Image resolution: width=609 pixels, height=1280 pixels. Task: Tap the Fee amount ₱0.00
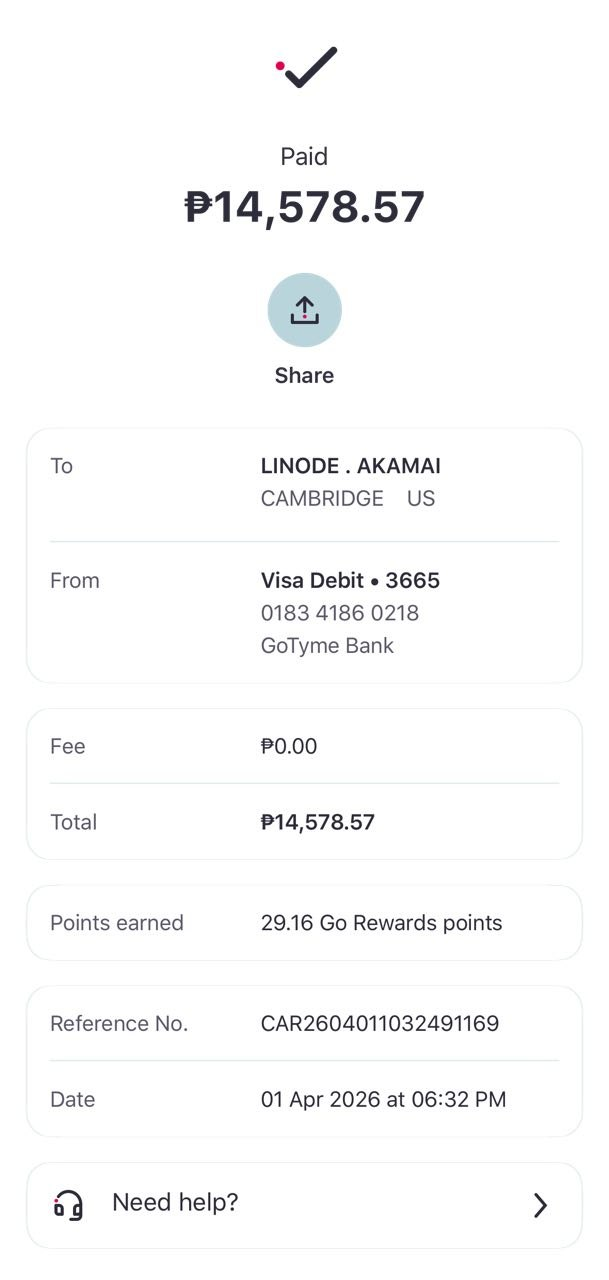(288, 746)
